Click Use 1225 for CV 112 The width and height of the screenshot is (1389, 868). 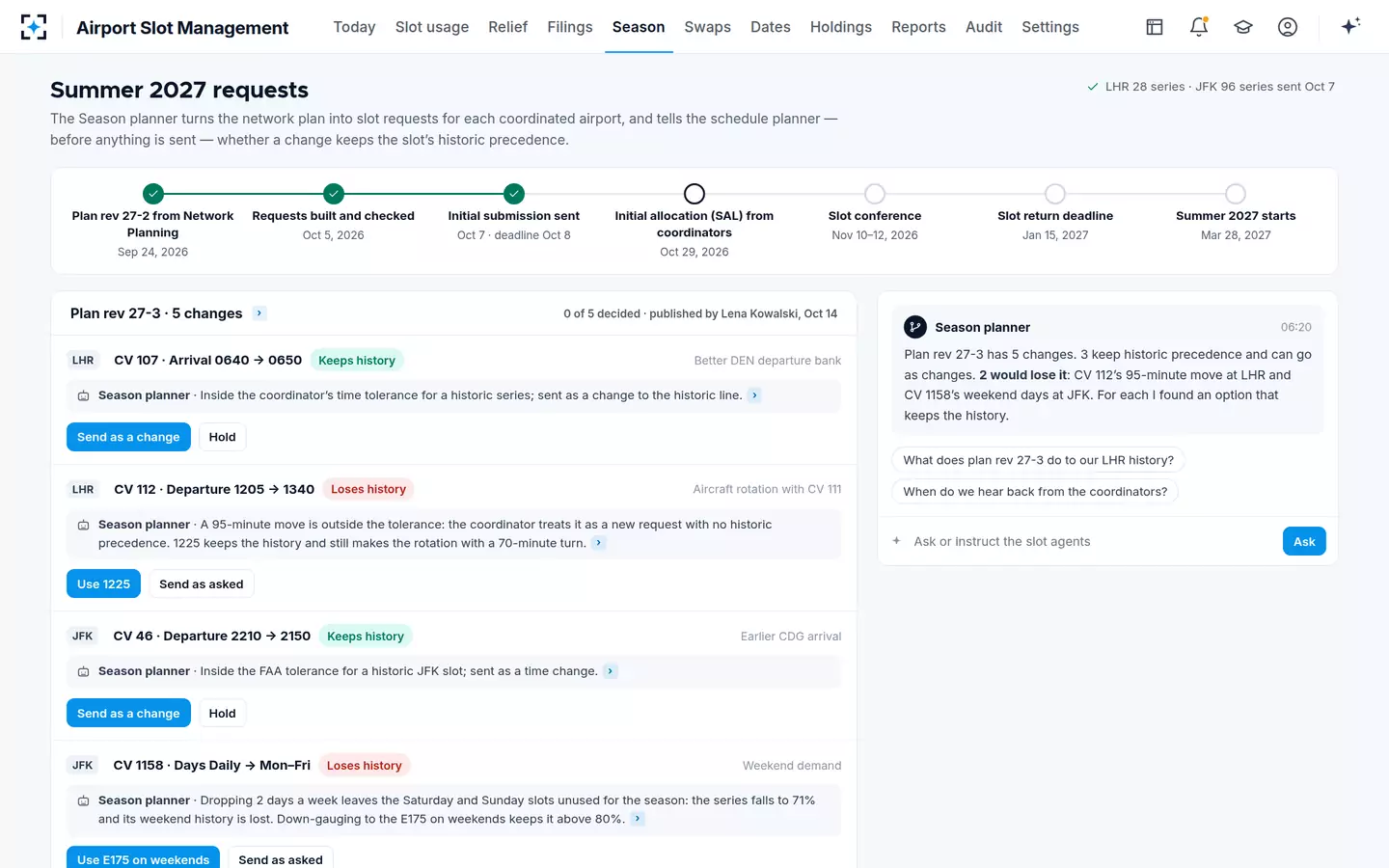[x=104, y=583]
